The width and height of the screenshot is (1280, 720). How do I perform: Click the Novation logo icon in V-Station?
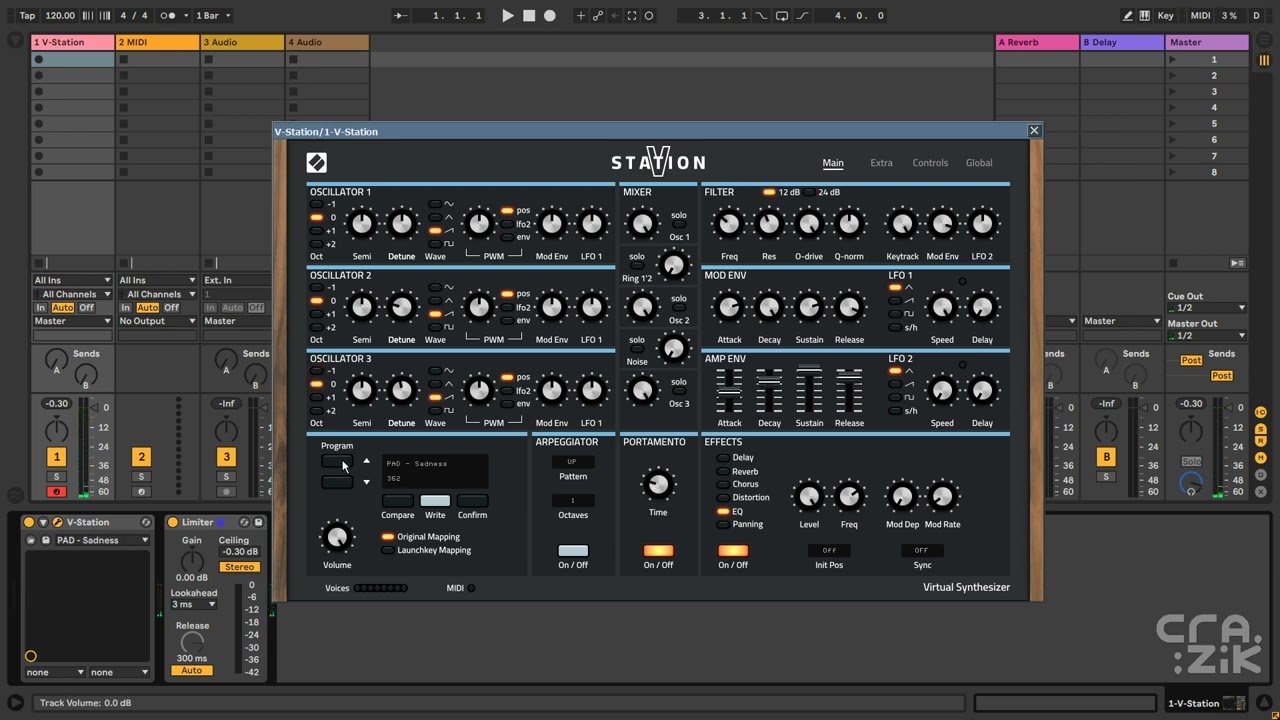pyautogui.click(x=316, y=162)
